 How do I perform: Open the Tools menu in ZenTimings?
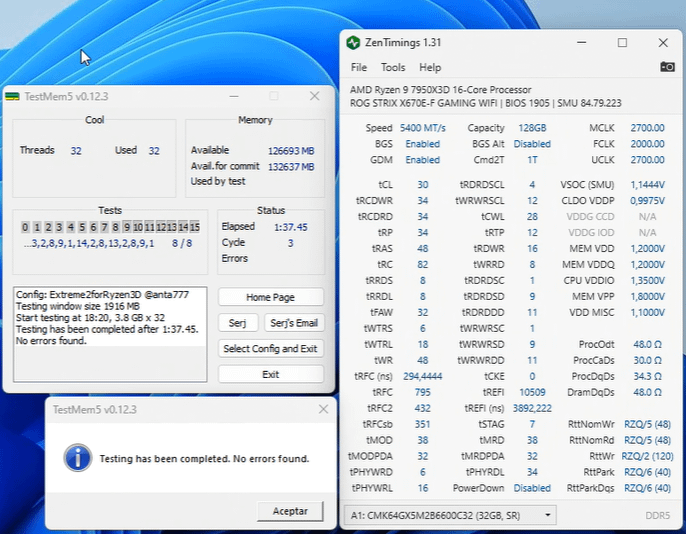pyautogui.click(x=393, y=67)
